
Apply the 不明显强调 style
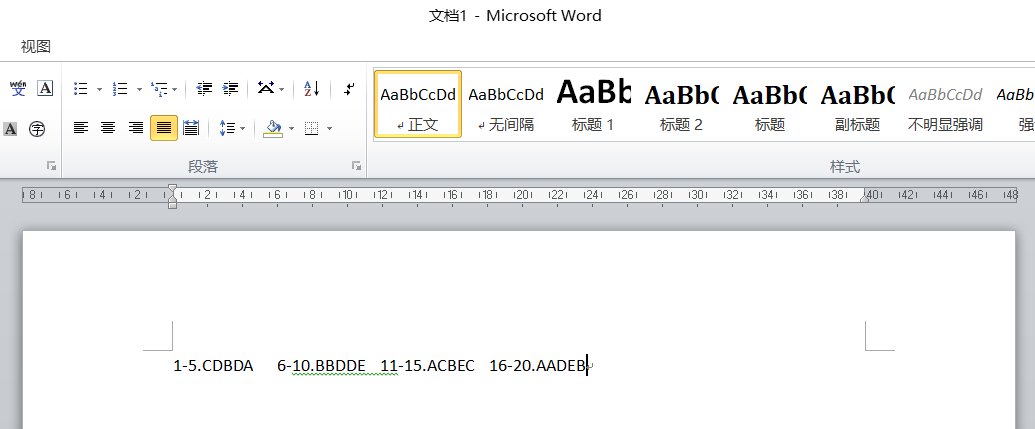[945, 104]
